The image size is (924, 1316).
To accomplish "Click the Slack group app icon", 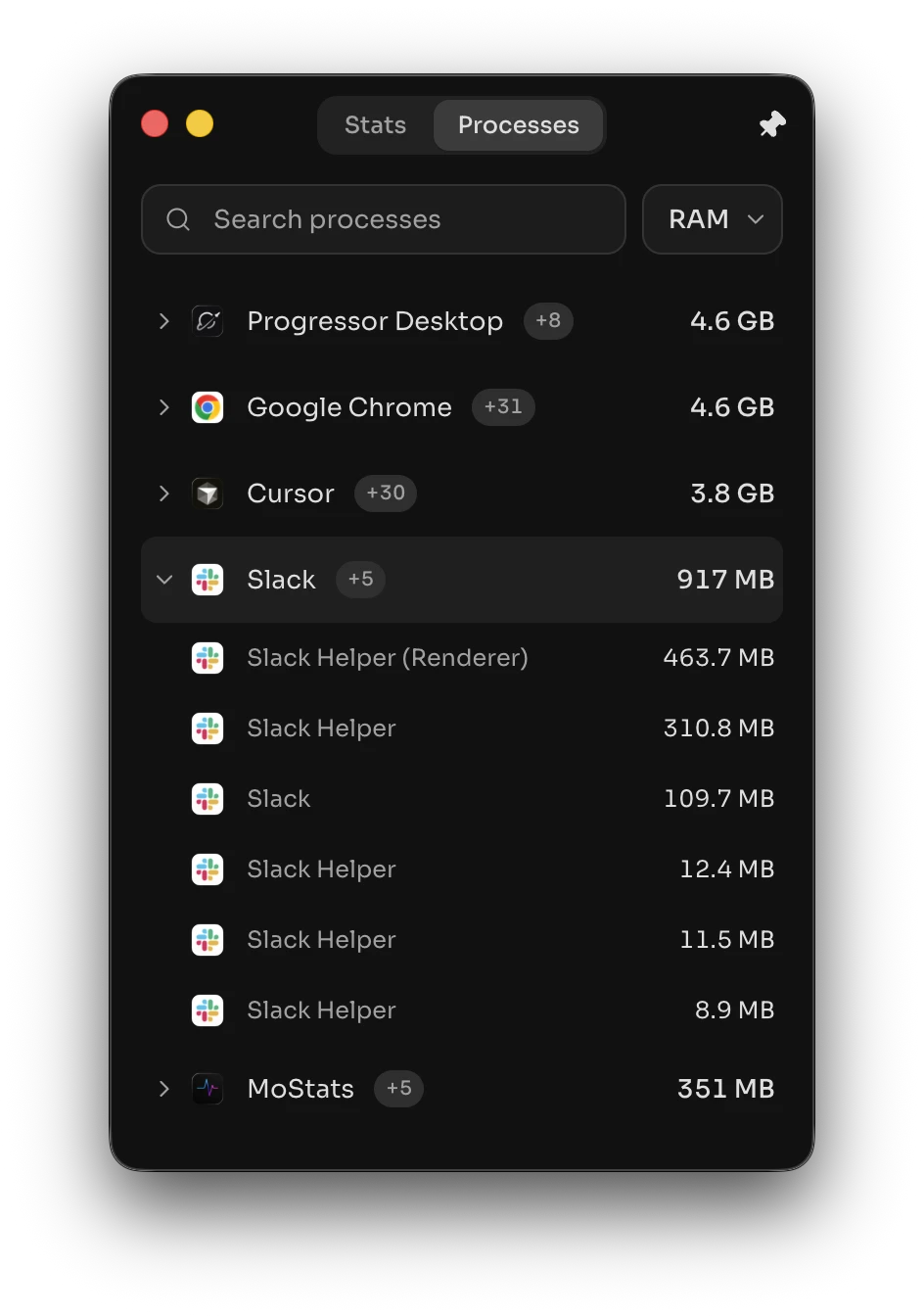I will click(x=208, y=580).
